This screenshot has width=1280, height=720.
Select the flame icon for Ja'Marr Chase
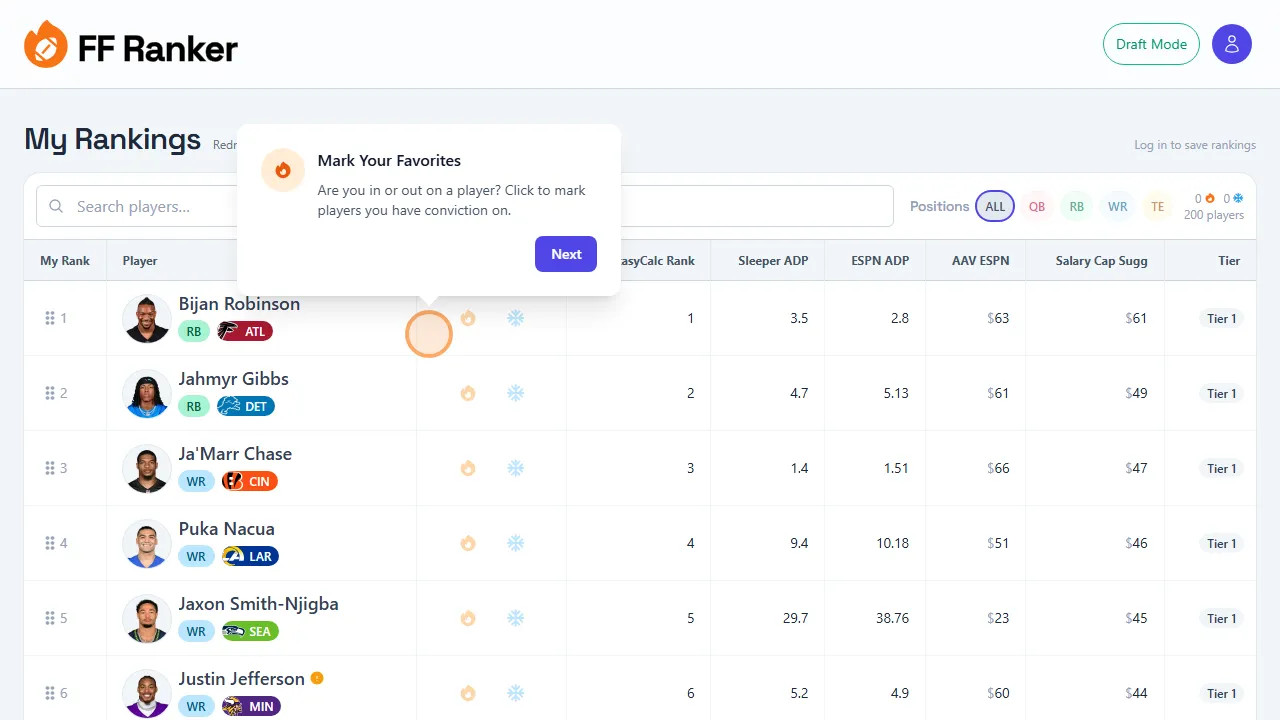pos(468,468)
